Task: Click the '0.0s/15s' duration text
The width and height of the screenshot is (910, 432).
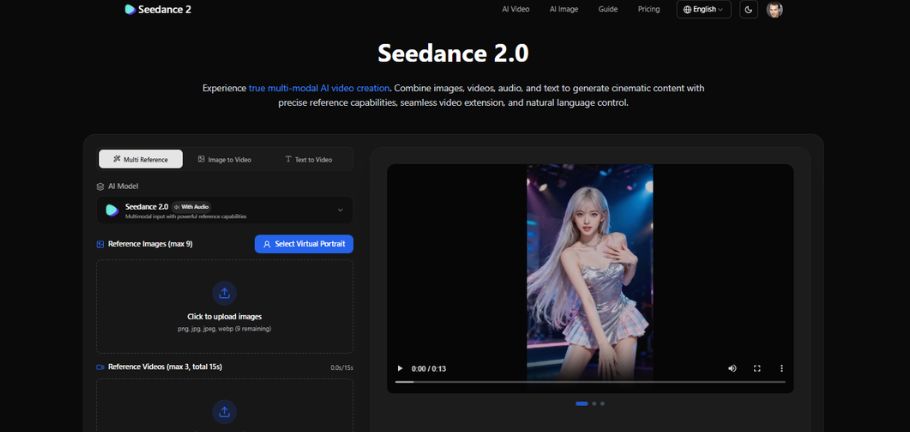Action: coord(342,368)
